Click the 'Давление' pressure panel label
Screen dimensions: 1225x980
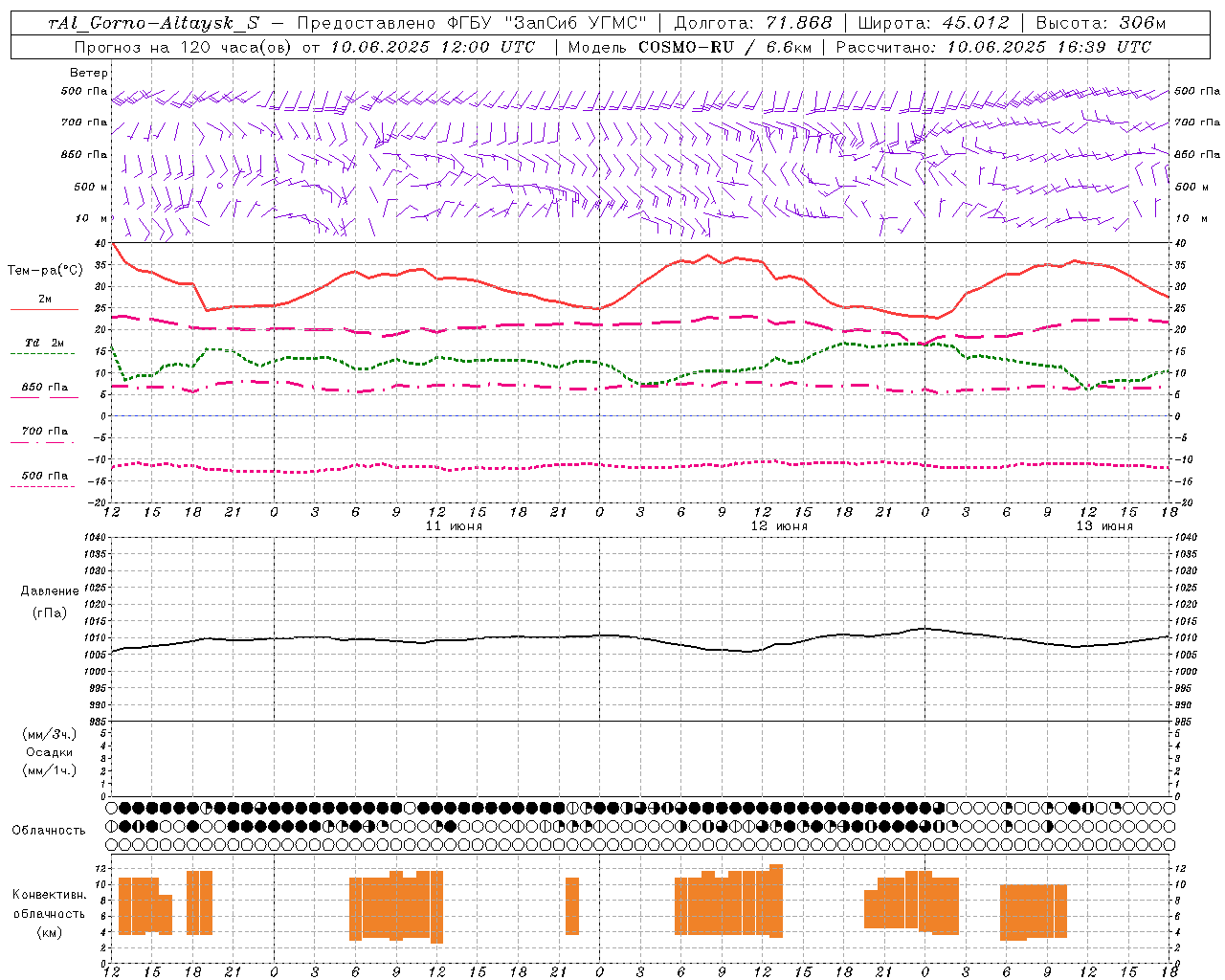click(50, 591)
